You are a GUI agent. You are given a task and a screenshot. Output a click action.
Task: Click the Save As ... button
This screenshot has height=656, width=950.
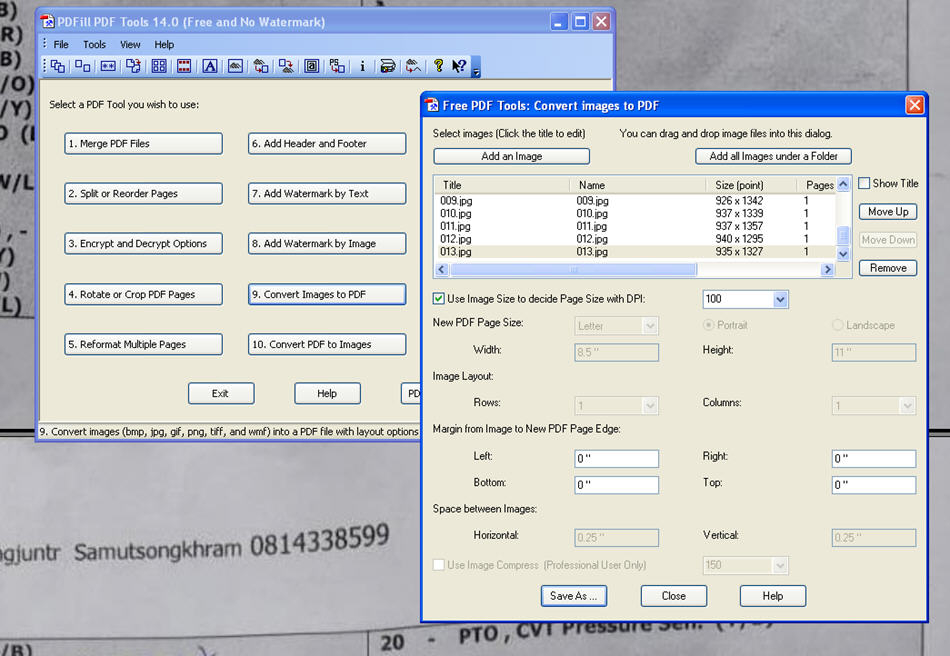coord(574,596)
